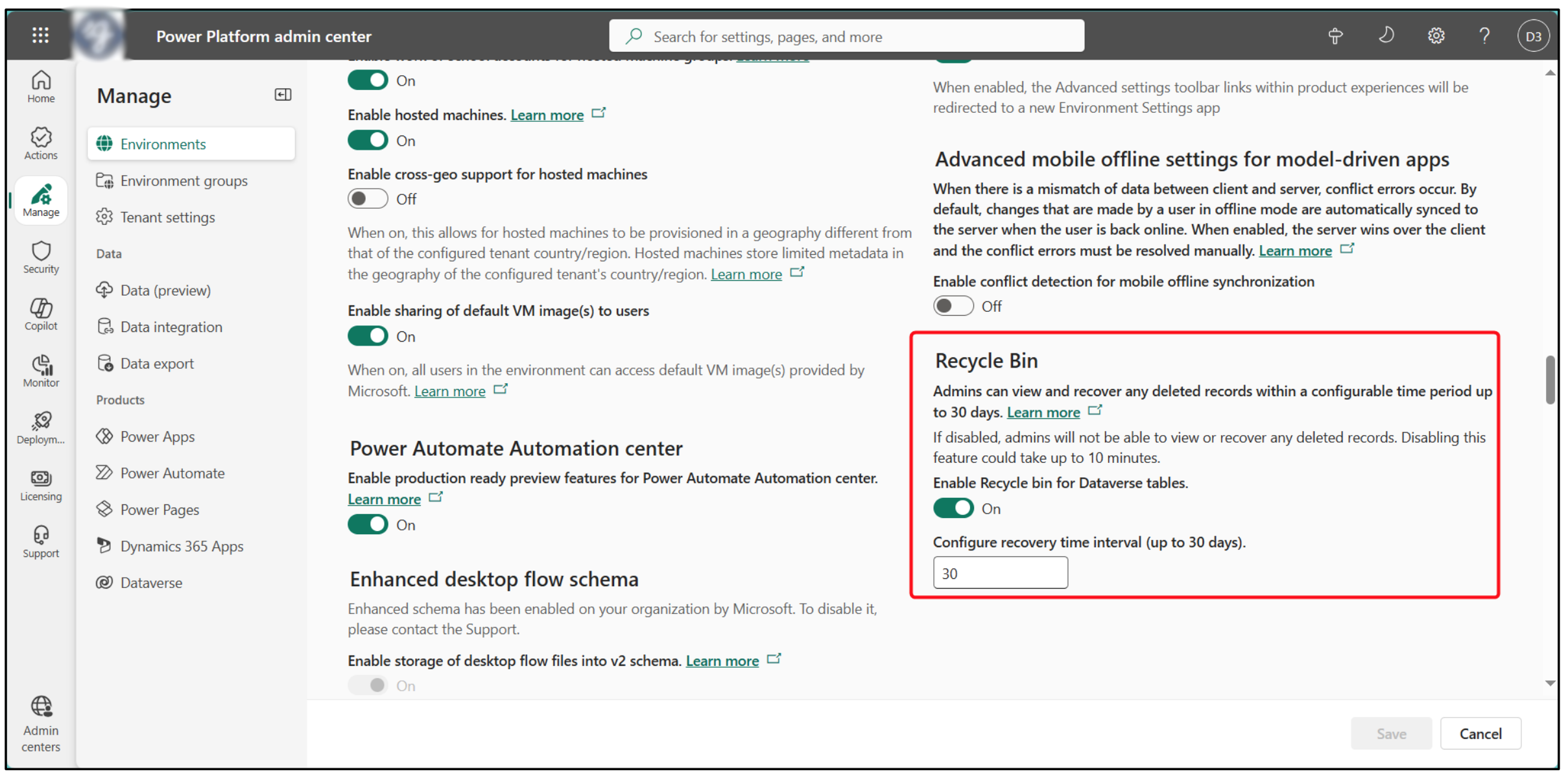Open the Security section icon

(41, 257)
